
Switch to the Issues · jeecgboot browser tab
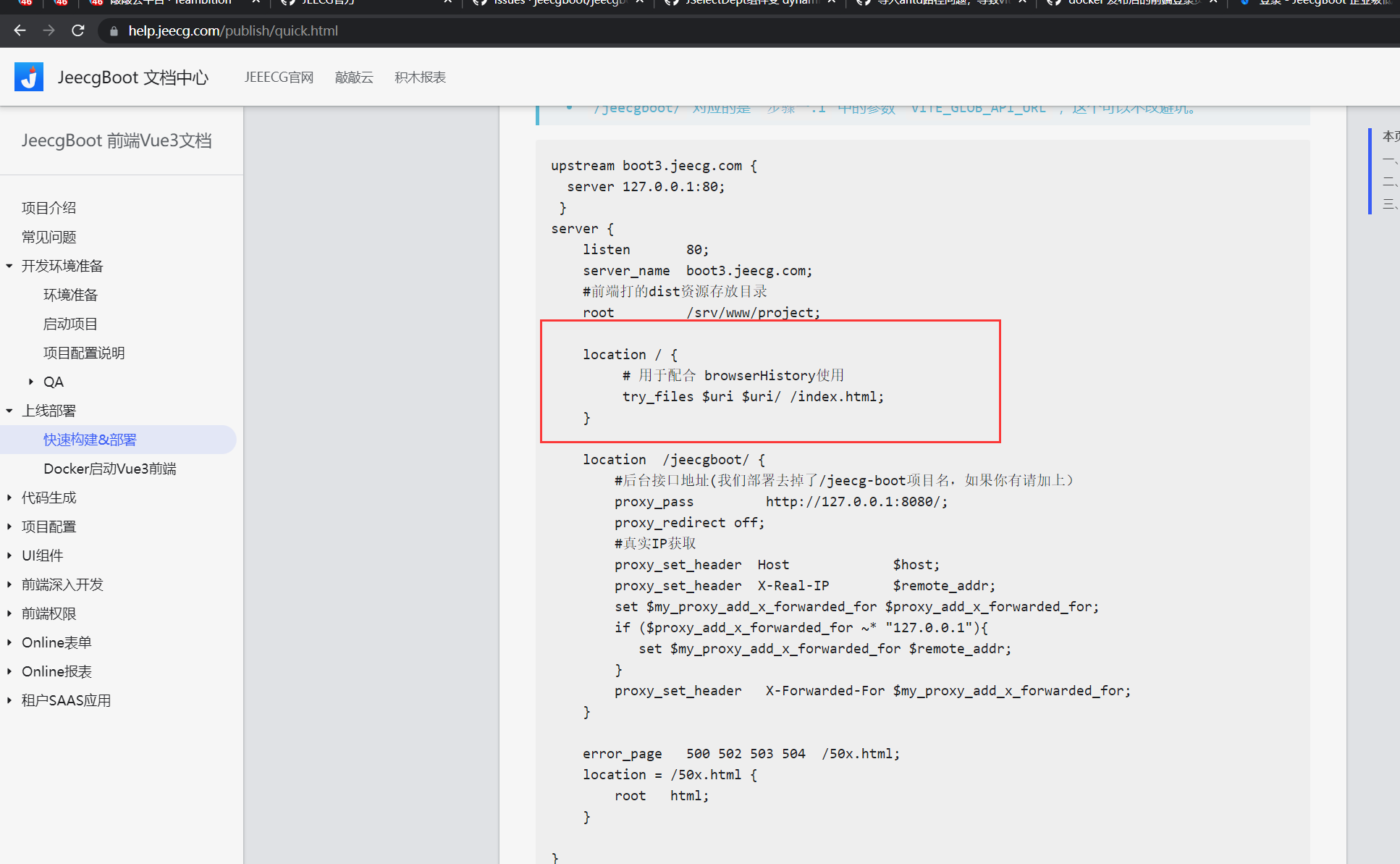coord(550,3)
